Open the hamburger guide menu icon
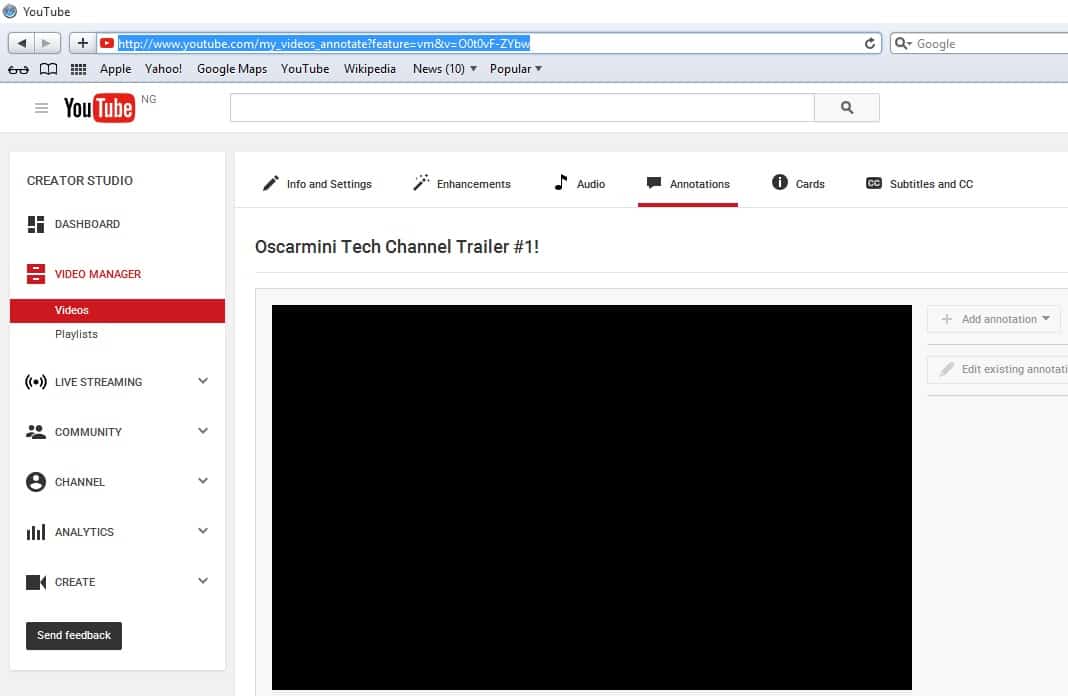This screenshot has height=696, width=1068. (x=41, y=108)
